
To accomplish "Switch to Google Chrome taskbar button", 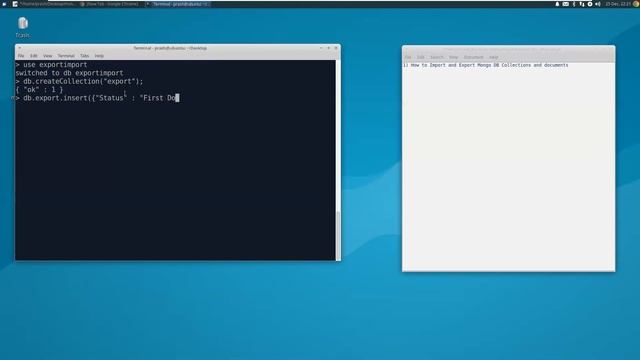I will [x=109, y=4].
